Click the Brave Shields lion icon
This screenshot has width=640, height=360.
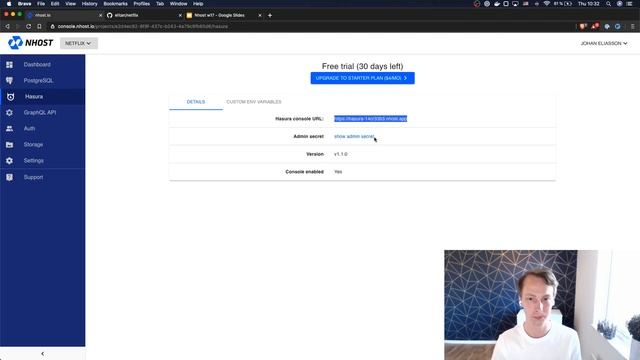583,27
